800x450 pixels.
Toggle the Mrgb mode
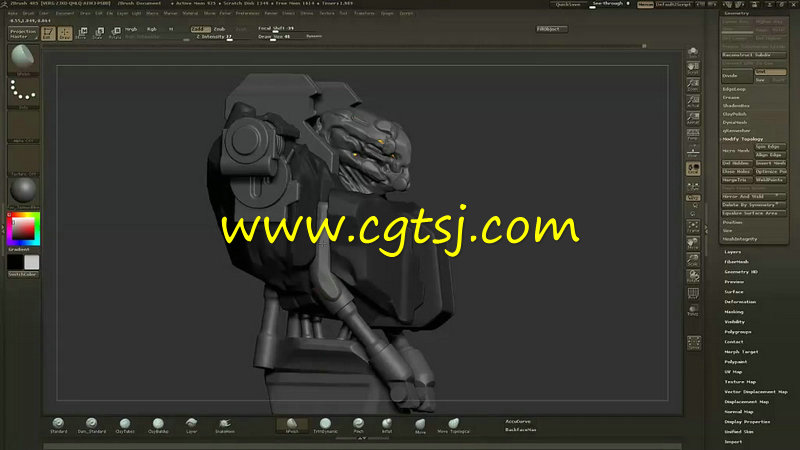click(x=131, y=30)
